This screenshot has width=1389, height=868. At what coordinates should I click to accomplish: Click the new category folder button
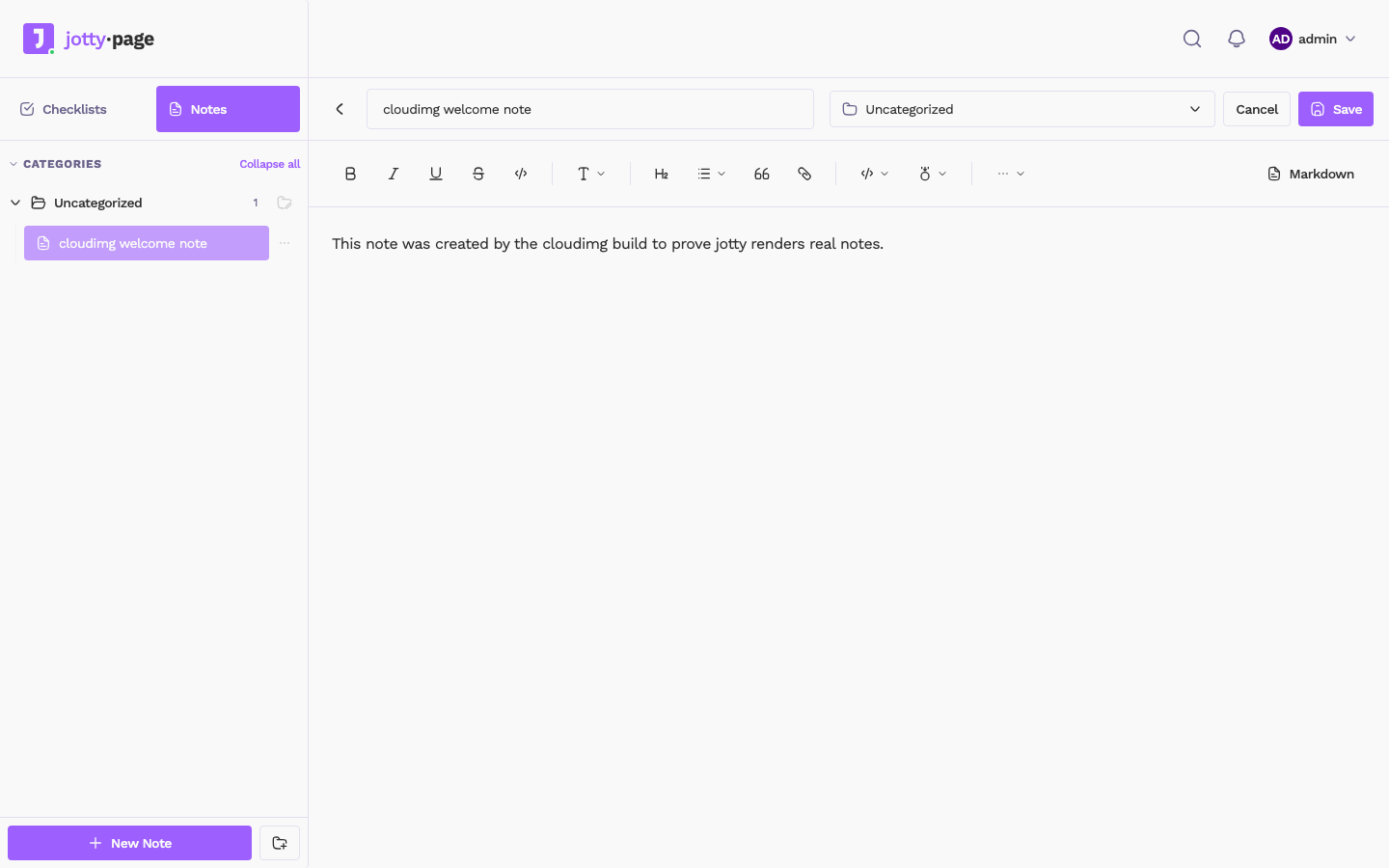tap(280, 843)
